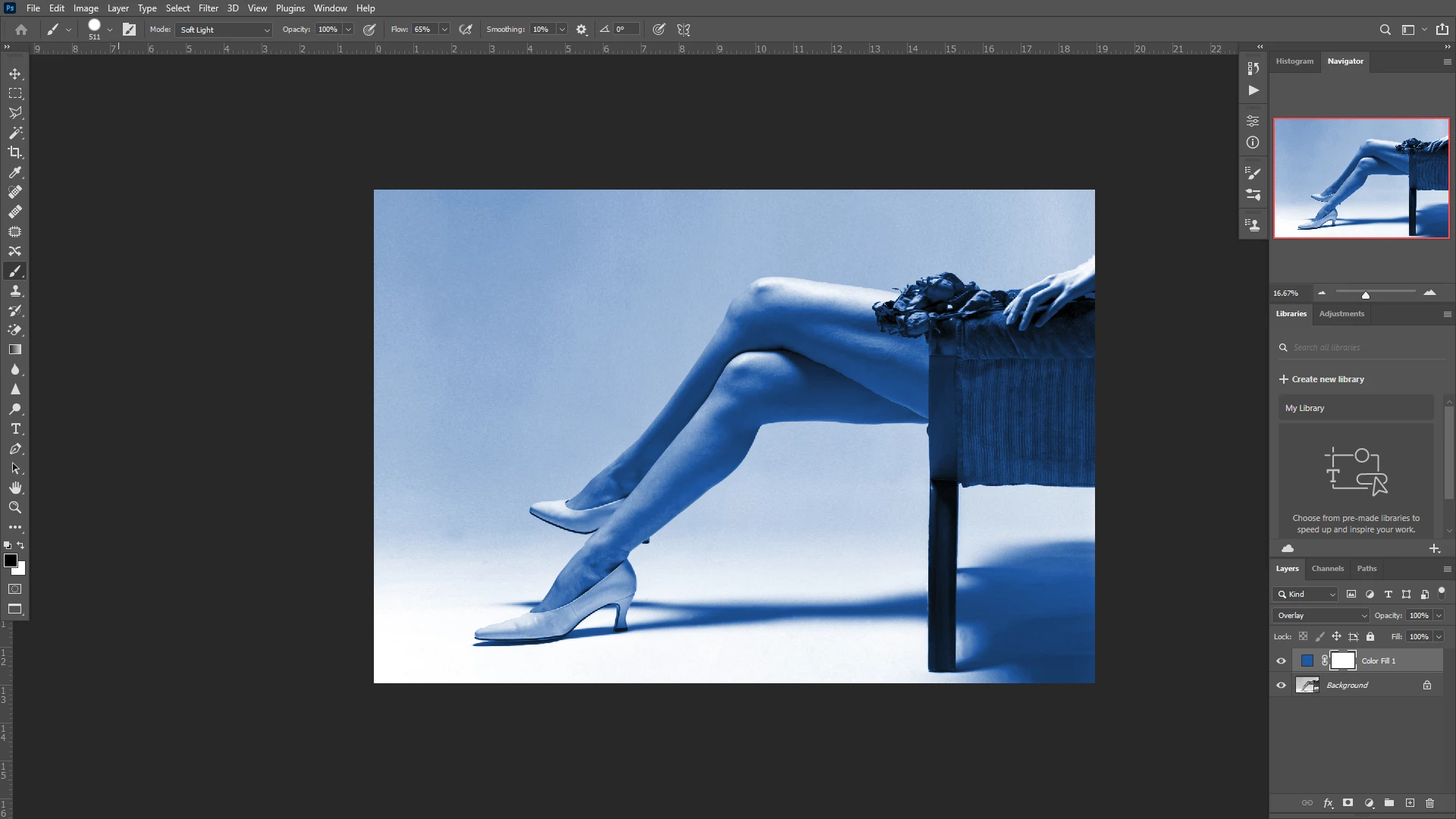Select the Horizontal Type tool
The image size is (1456, 819).
tap(15, 429)
